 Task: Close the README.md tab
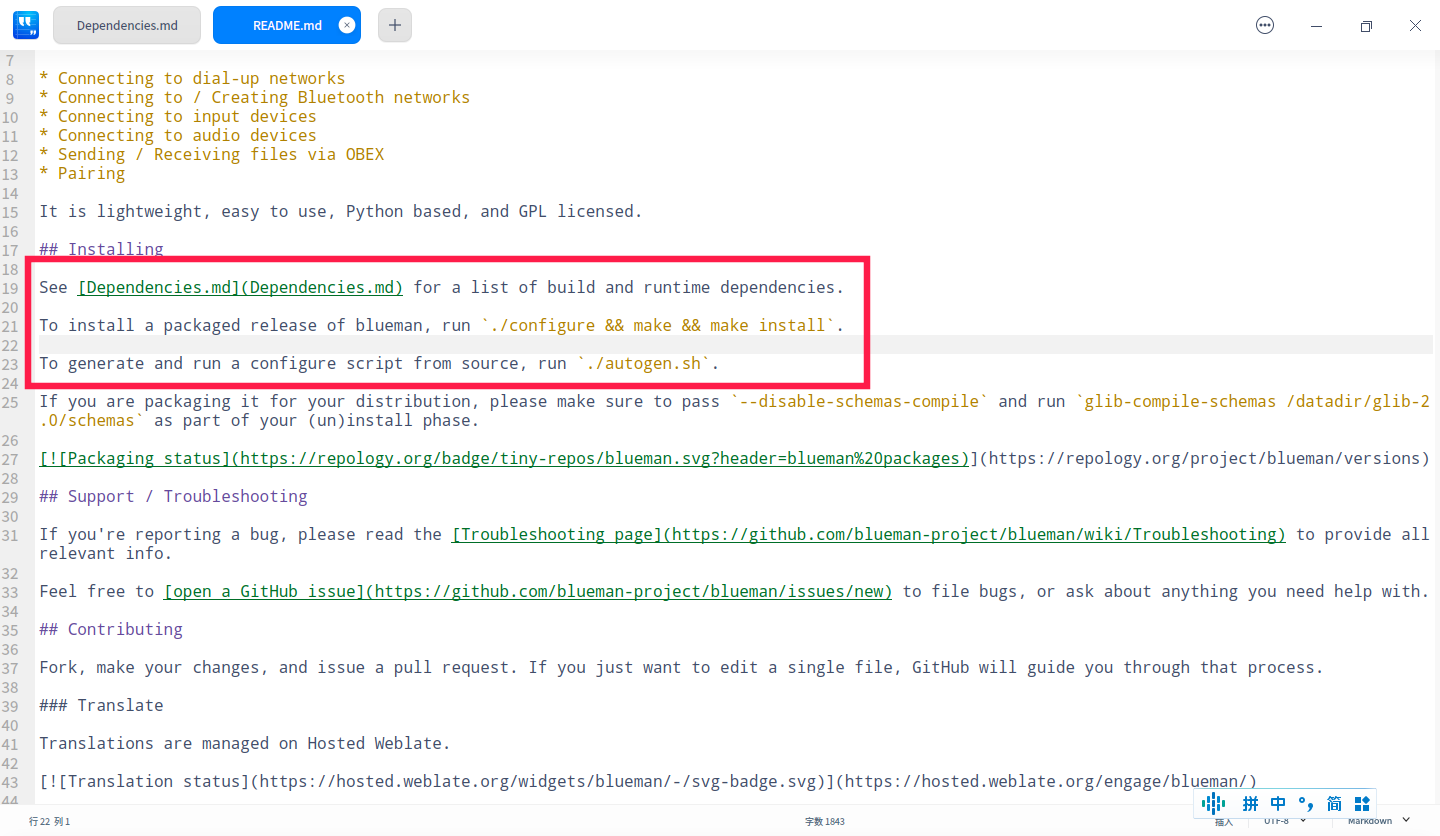tap(347, 25)
